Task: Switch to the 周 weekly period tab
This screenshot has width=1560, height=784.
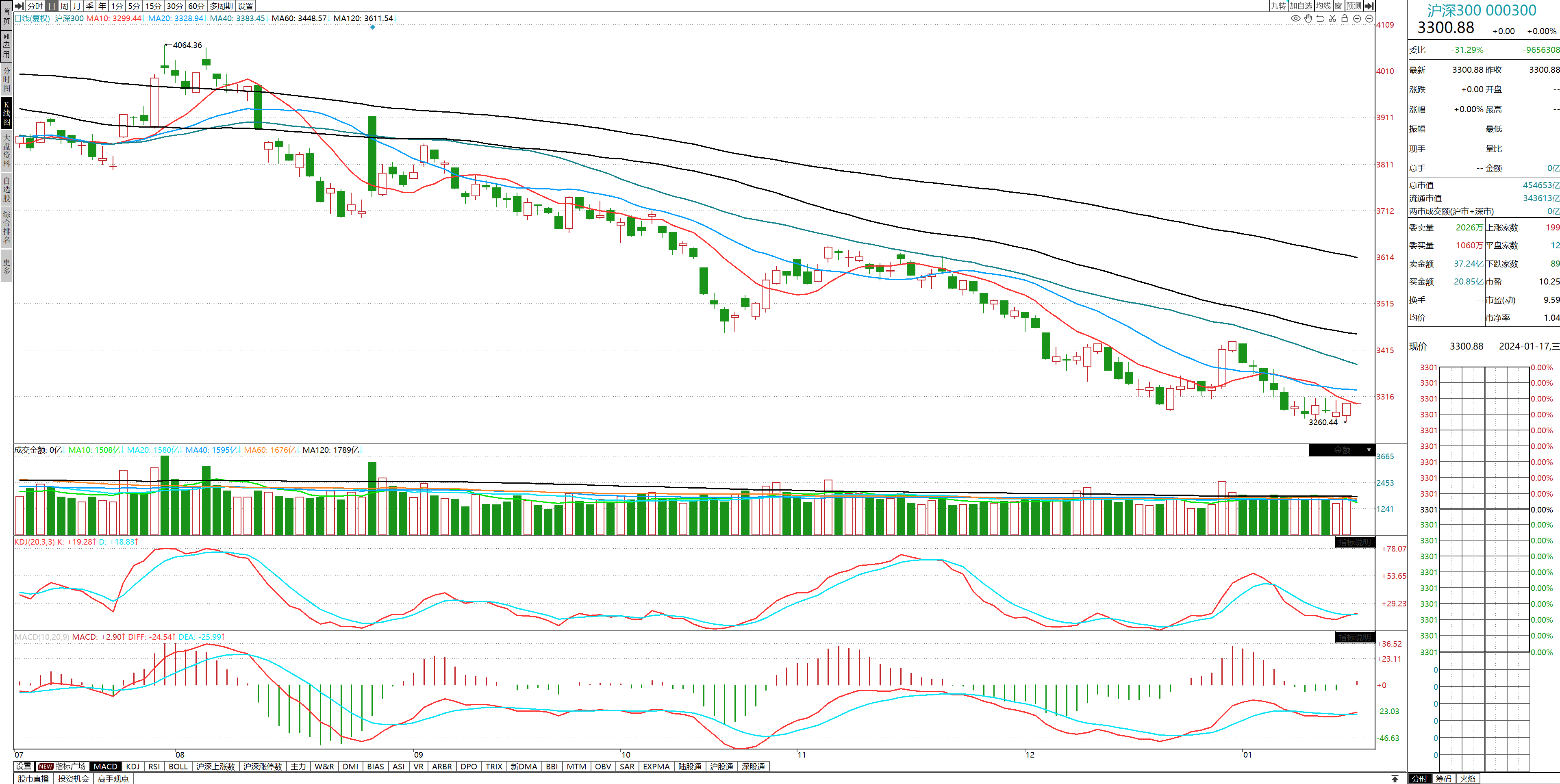Action: point(64,6)
